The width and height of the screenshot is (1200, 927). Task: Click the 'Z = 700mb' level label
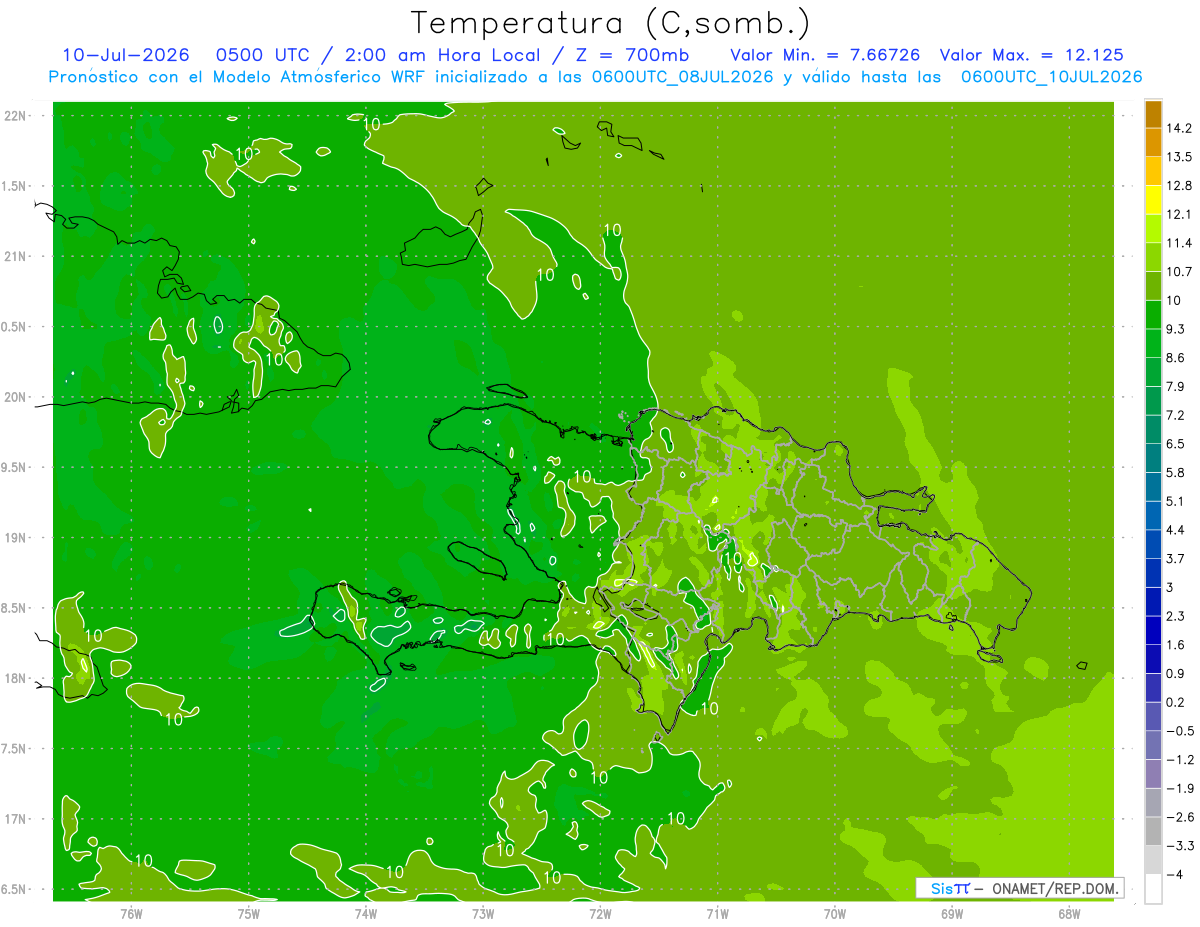point(630,55)
